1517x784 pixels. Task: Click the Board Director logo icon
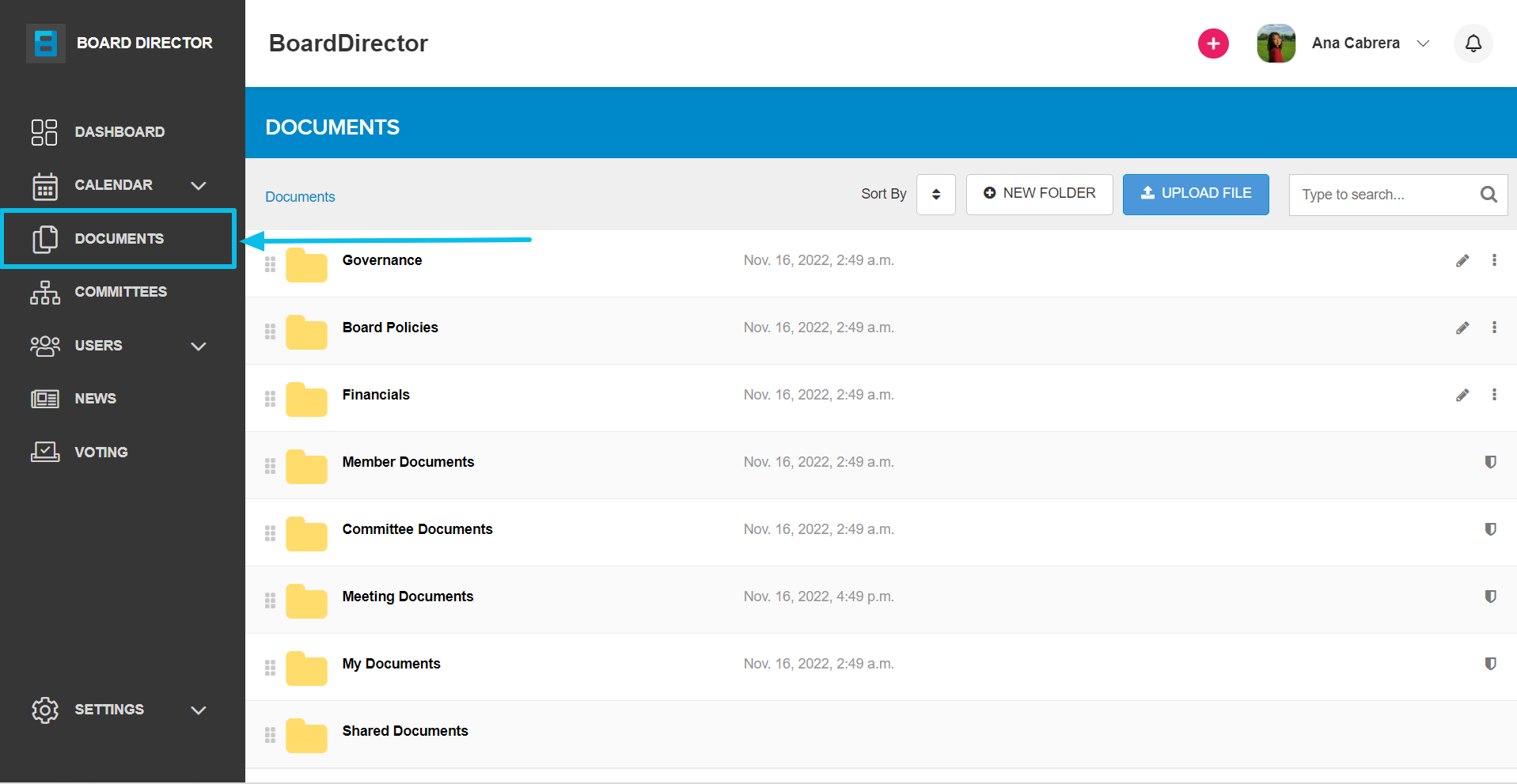coord(45,43)
